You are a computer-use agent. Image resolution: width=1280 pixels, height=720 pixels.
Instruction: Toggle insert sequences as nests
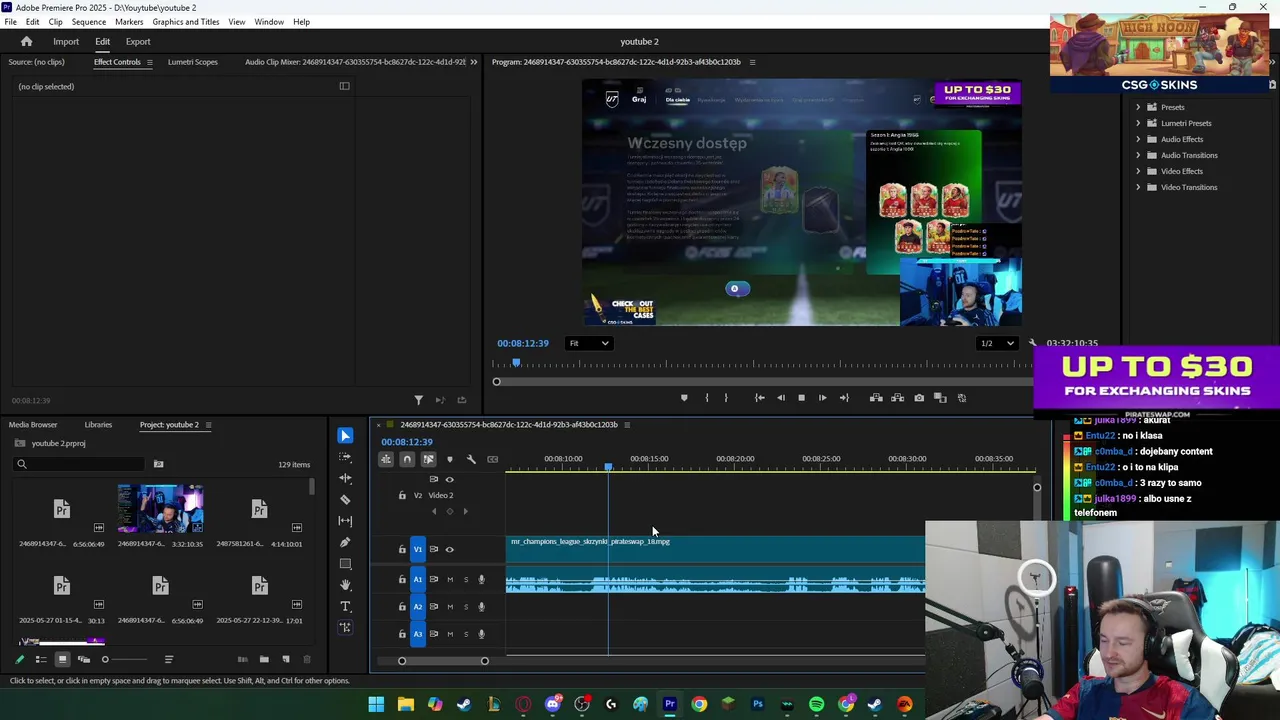coord(386,459)
